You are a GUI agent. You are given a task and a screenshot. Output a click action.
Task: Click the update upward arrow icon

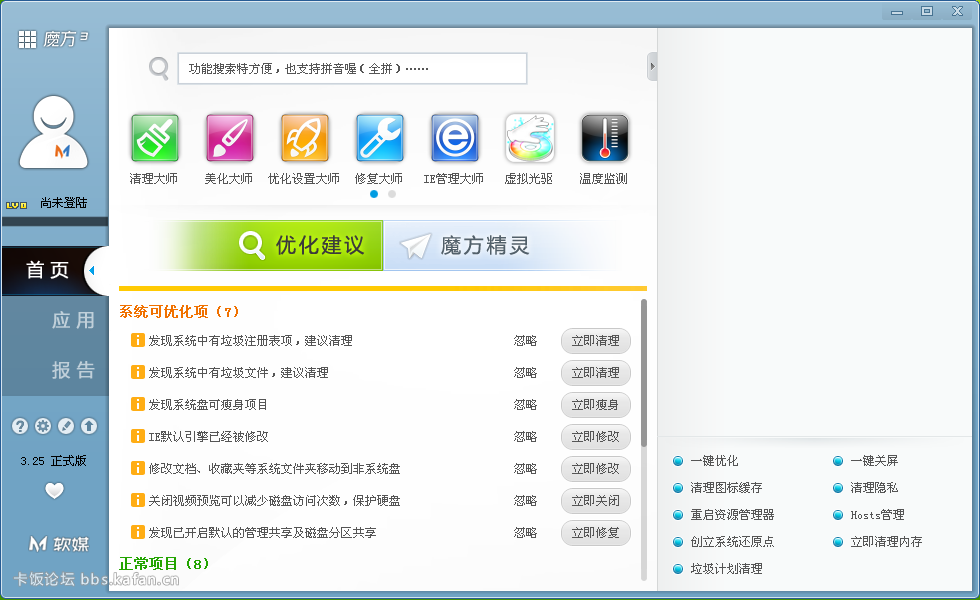(89, 426)
